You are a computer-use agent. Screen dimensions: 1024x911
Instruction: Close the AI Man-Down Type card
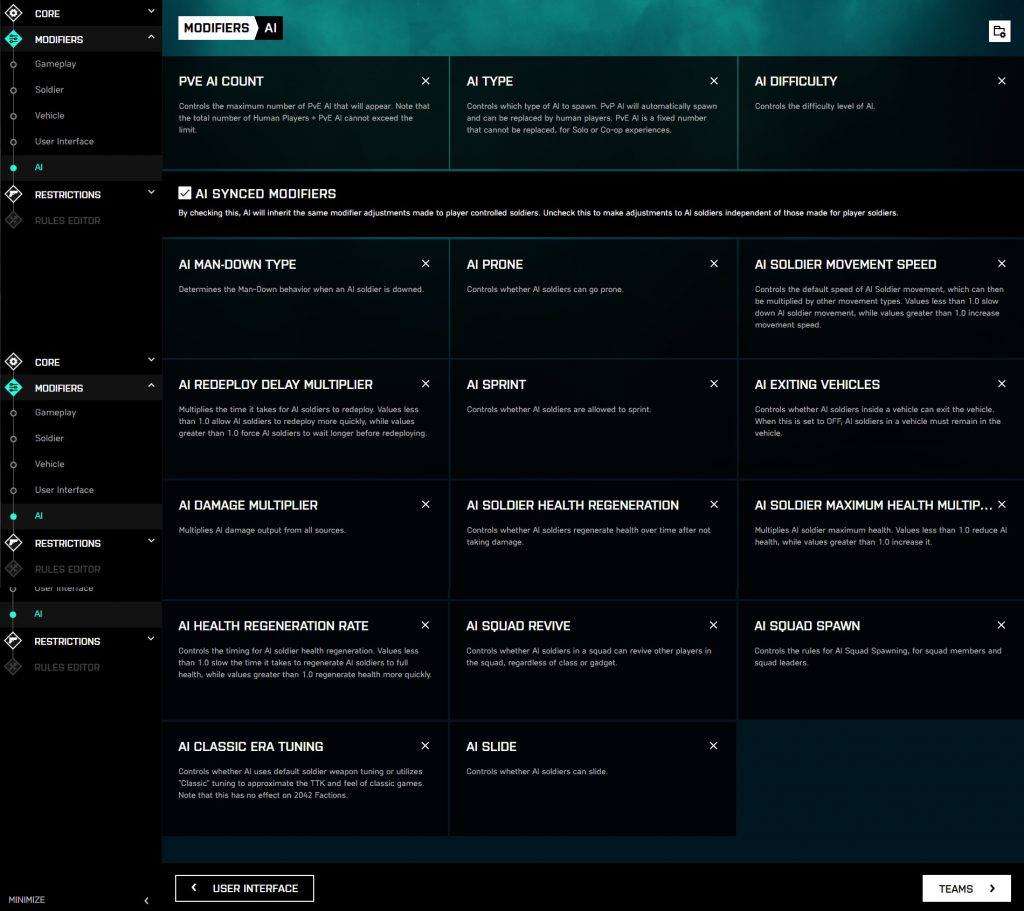(x=426, y=264)
